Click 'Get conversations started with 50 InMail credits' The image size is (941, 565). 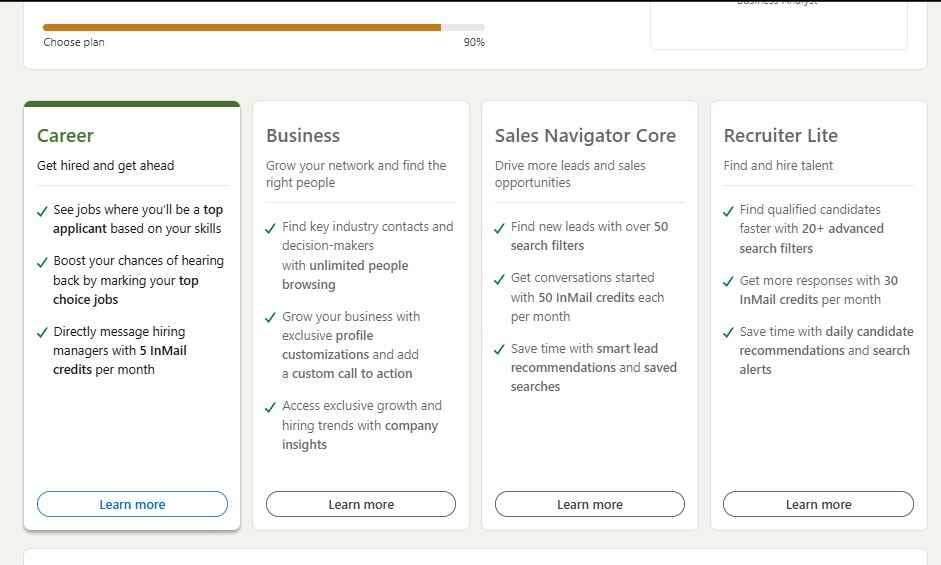(588, 297)
